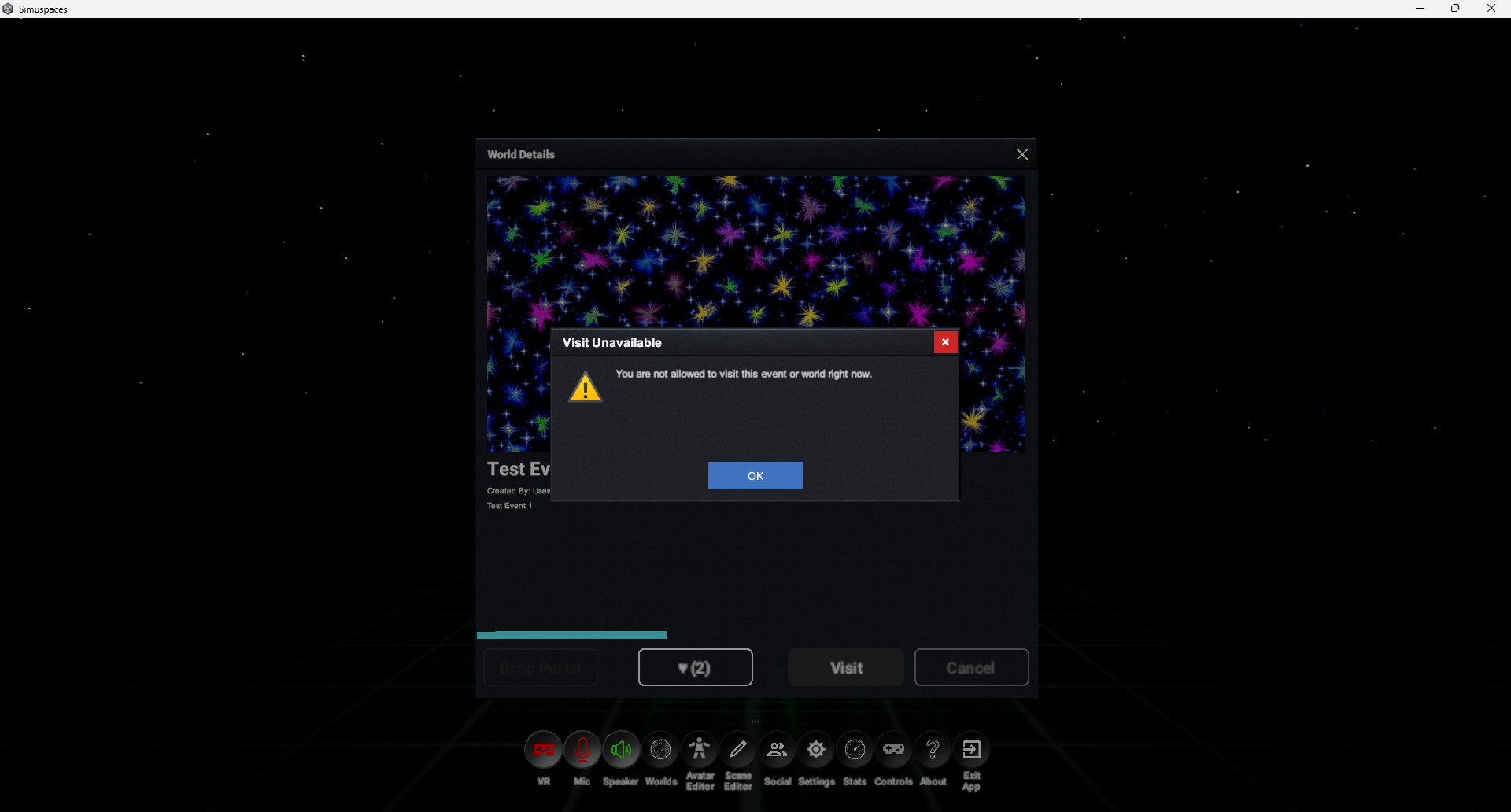The width and height of the screenshot is (1511, 812).
Task: Toggle the Speaker audio button
Action: pyautogui.click(x=621, y=750)
